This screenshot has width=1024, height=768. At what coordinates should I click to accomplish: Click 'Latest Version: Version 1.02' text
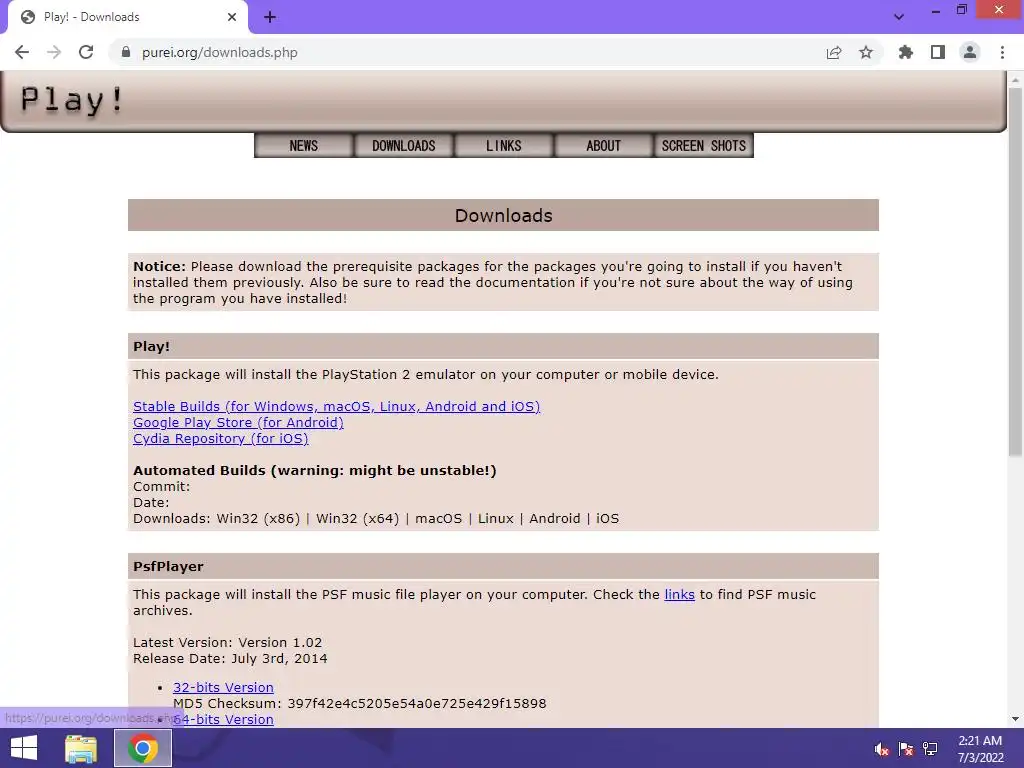click(227, 643)
